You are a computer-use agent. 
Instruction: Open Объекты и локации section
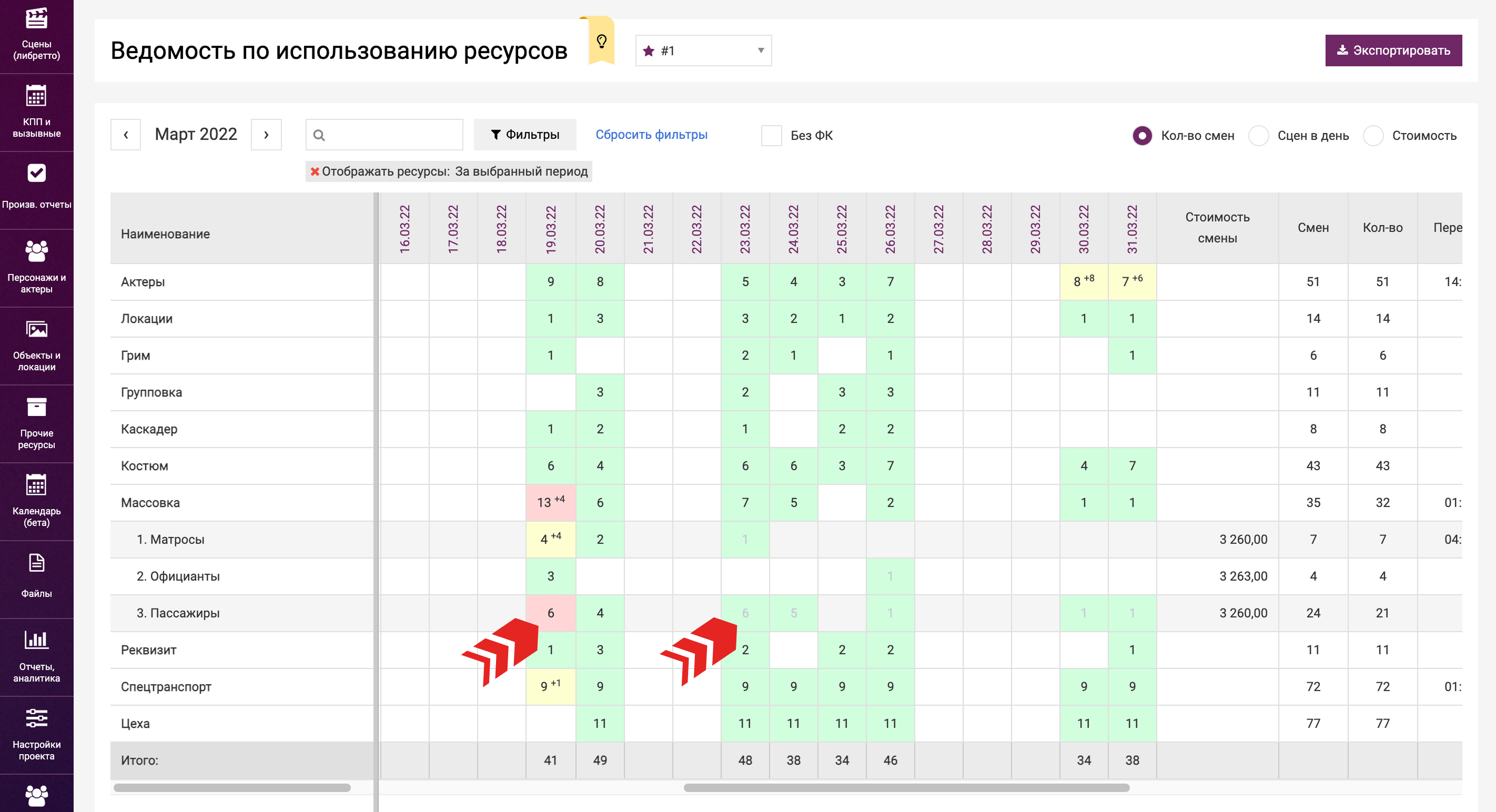pyautogui.click(x=36, y=345)
